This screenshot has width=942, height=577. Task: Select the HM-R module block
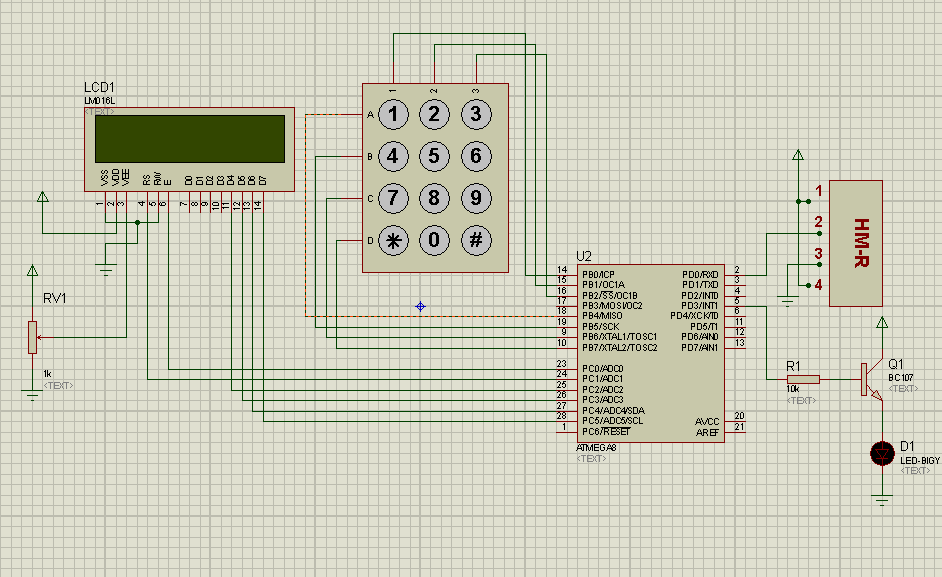[x=857, y=243]
